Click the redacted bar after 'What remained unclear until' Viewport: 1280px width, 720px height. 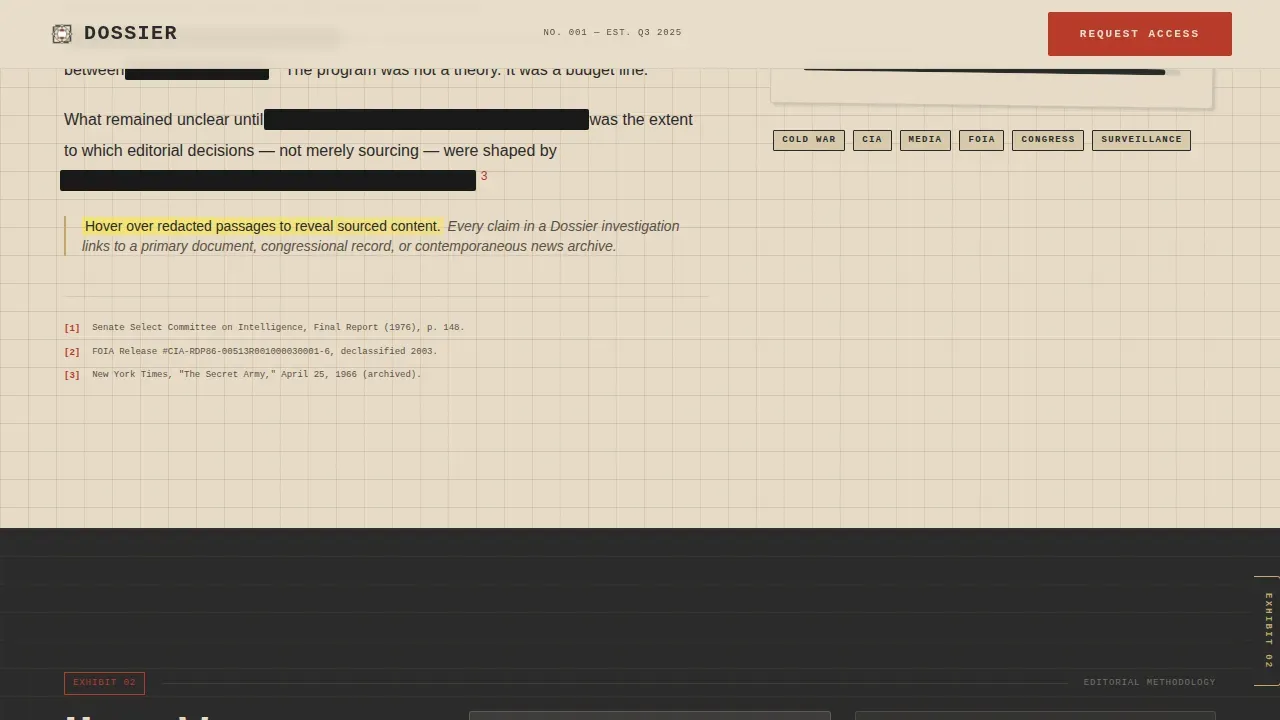(426, 120)
